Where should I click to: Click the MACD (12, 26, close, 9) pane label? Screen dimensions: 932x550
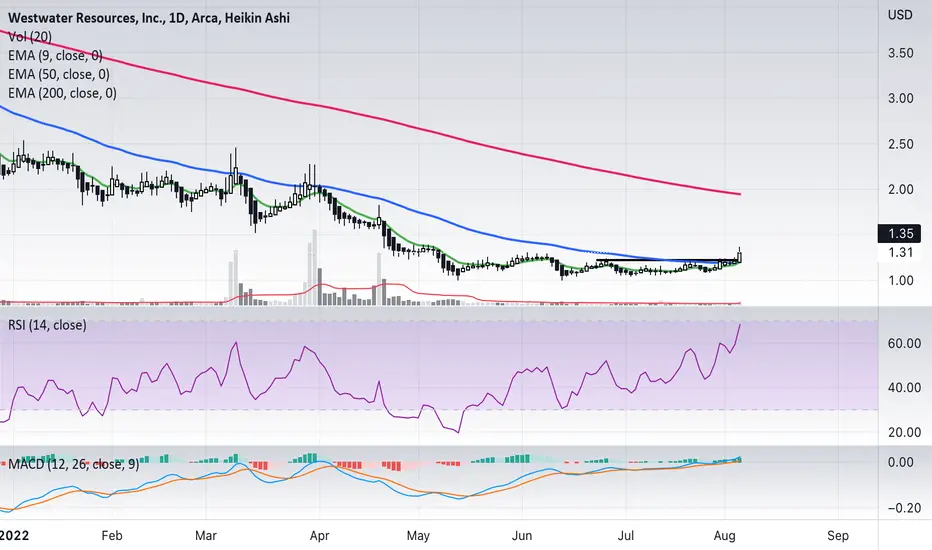click(73, 464)
